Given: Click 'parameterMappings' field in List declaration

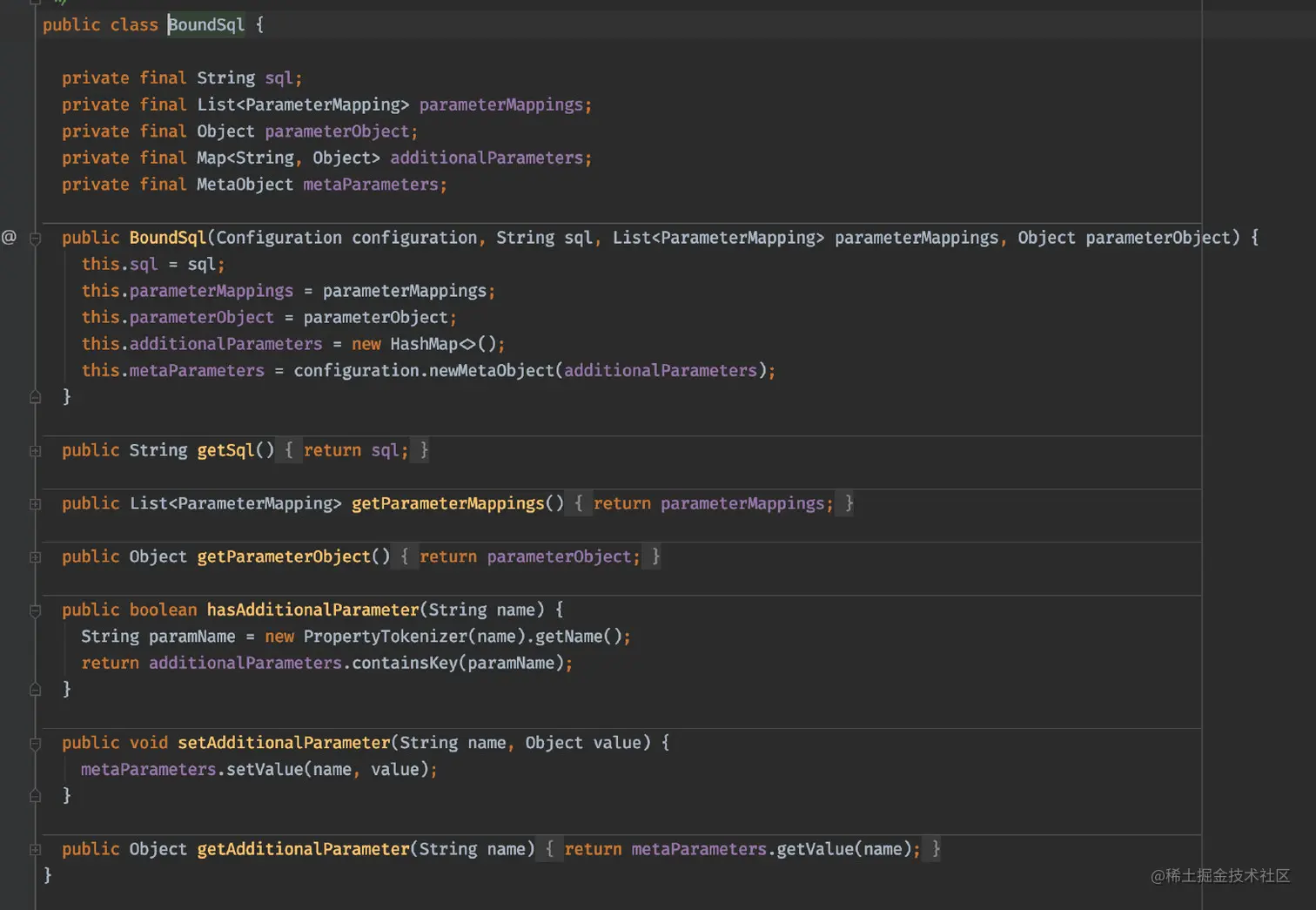Looking at the screenshot, I should tap(501, 104).
